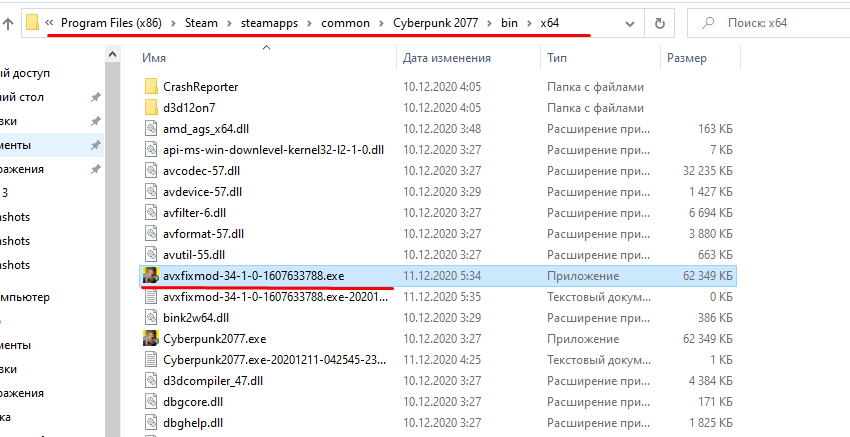Image resolution: width=850 pixels, height=437 pixels.
Task: Select api-ms-win-downlevel-kernel32-l2-1-0.dll file icon
Action: click(x=151, y=150)
